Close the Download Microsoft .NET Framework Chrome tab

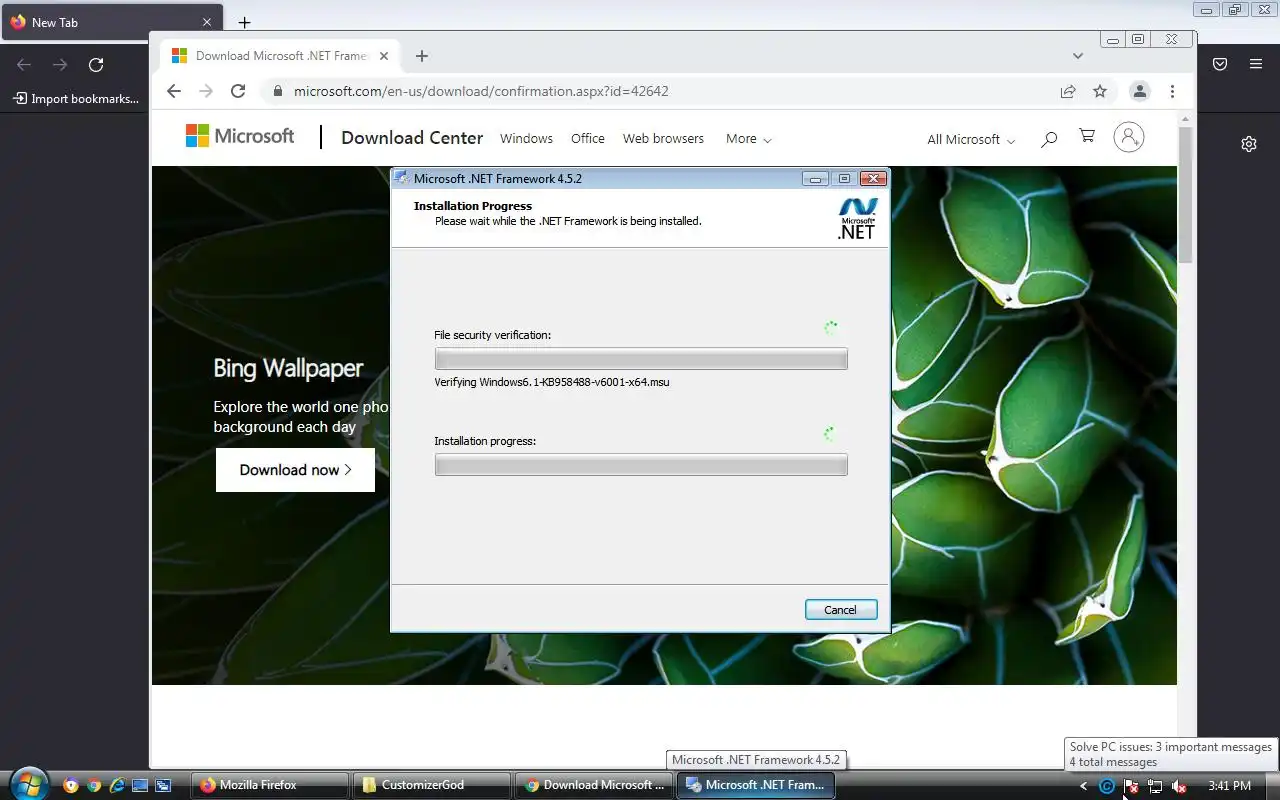tap(384, 56)
